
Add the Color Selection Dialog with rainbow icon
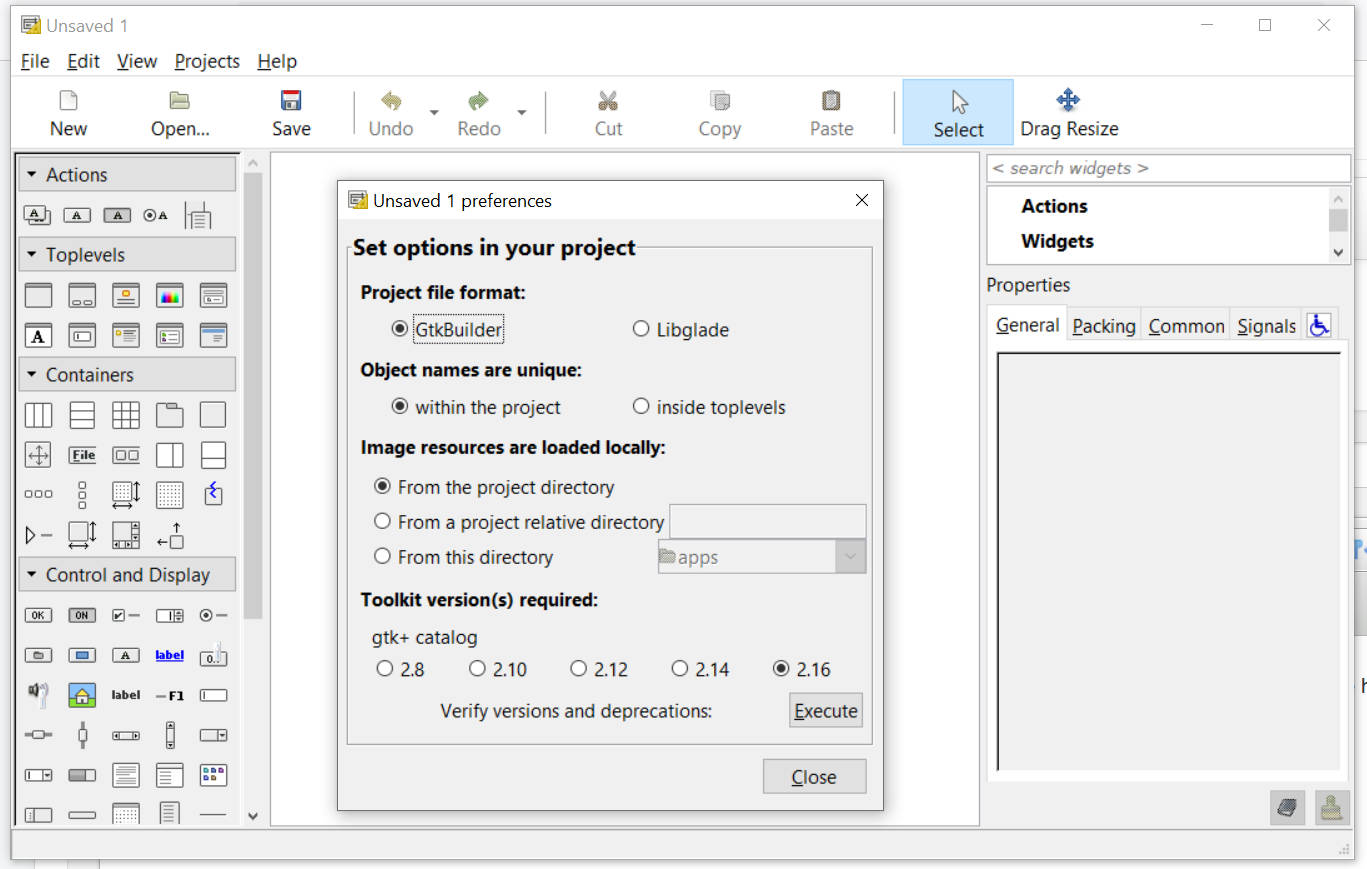(170, 295)
